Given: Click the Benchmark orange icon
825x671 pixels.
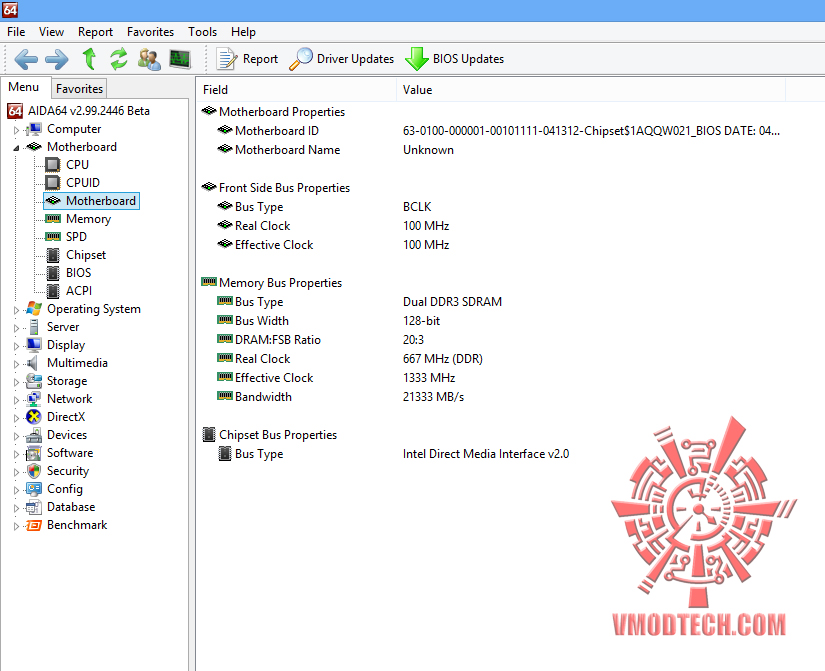Looking at the screenshot, I should click(34, 525).
